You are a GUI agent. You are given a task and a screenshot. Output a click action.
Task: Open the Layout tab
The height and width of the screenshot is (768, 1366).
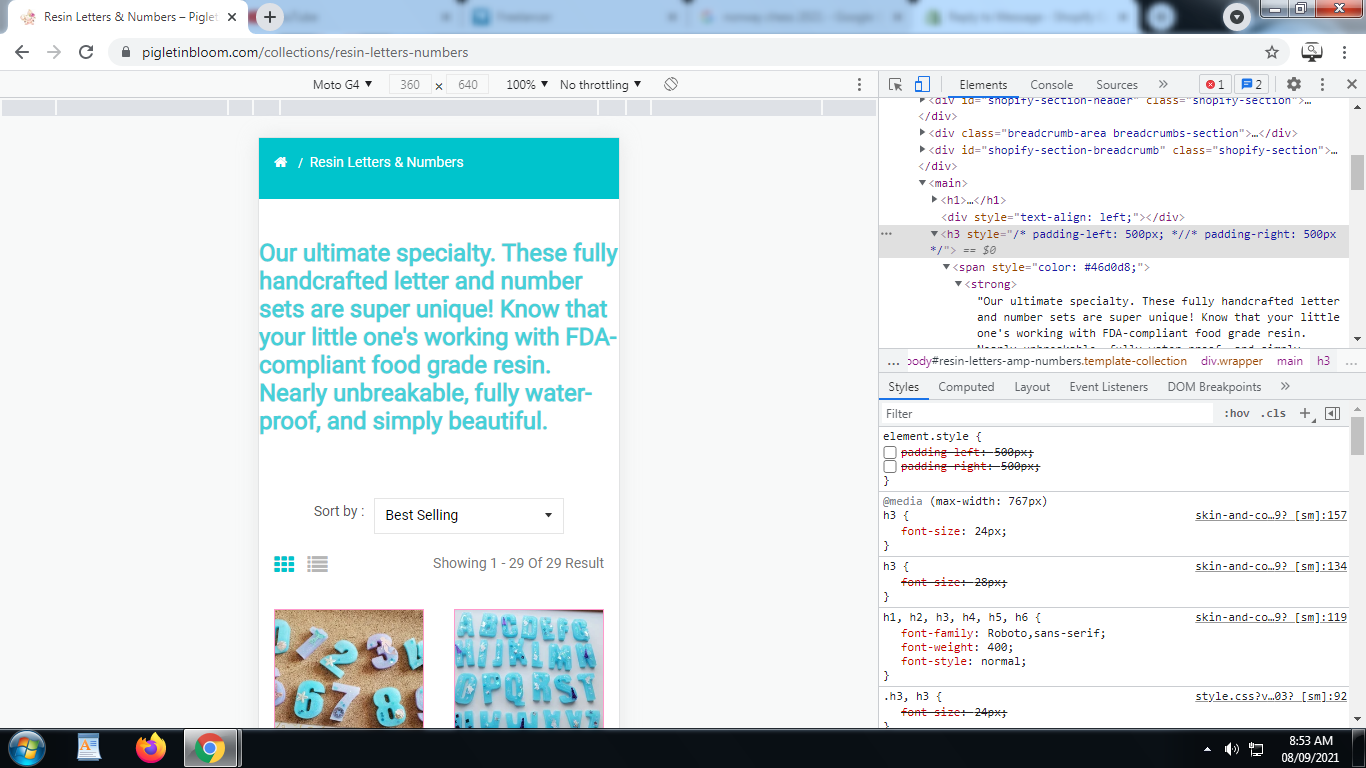(1032, 387)
